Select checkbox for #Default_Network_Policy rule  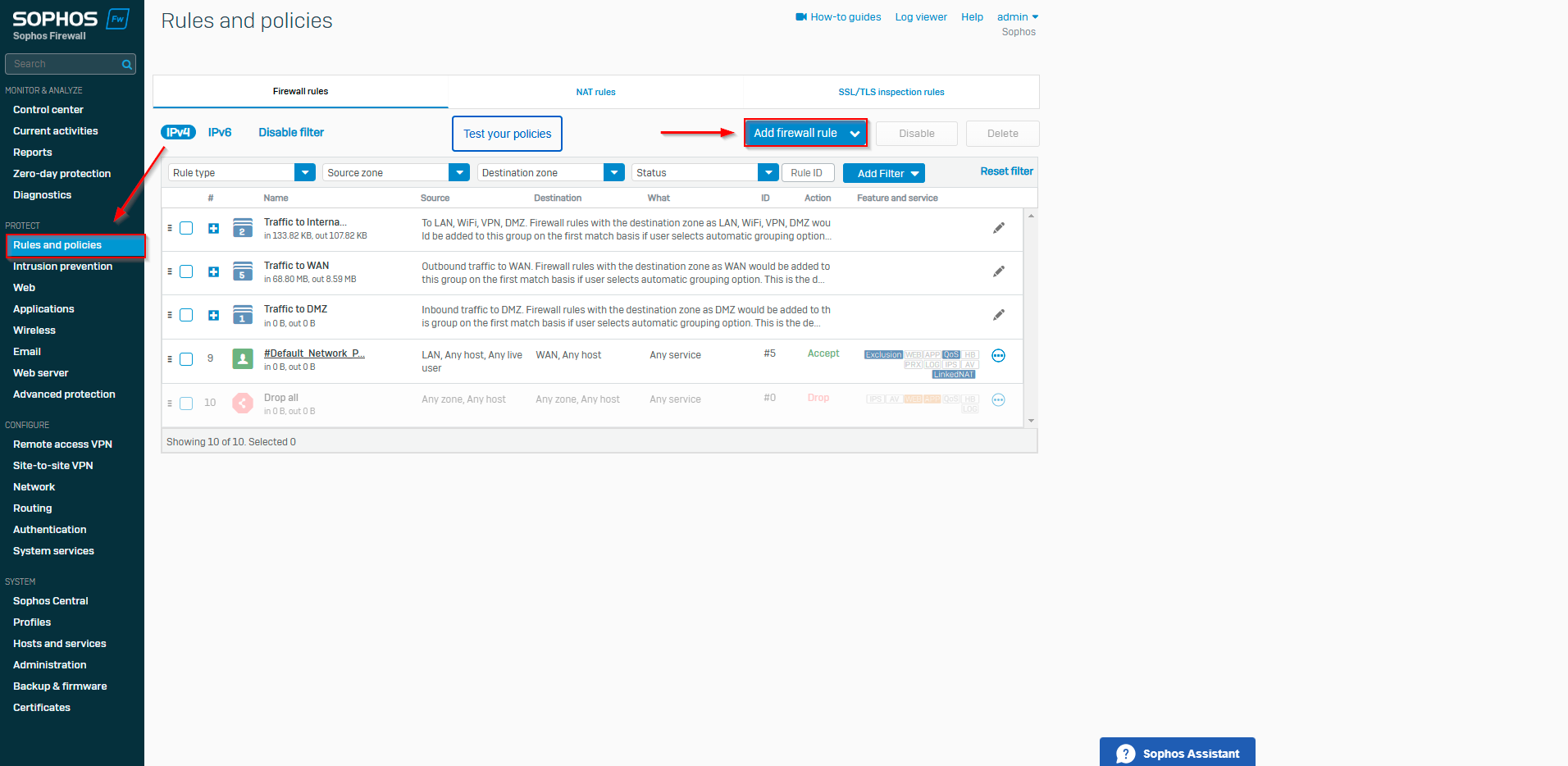(186, 359)
